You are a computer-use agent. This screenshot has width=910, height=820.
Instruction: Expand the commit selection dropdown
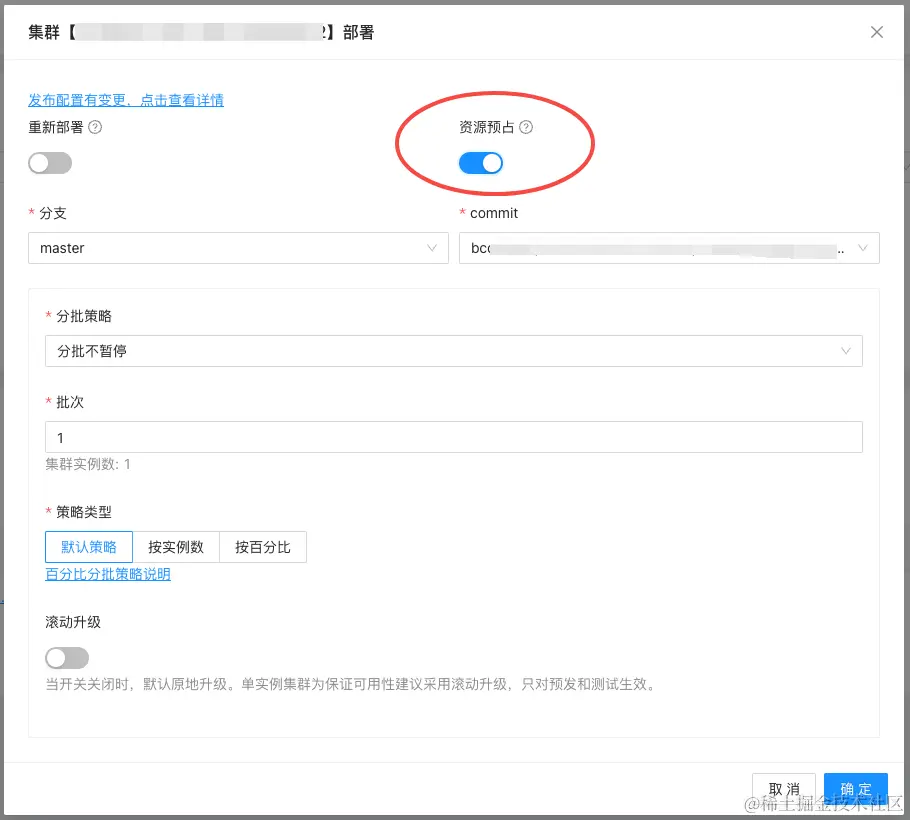[669, 248]
